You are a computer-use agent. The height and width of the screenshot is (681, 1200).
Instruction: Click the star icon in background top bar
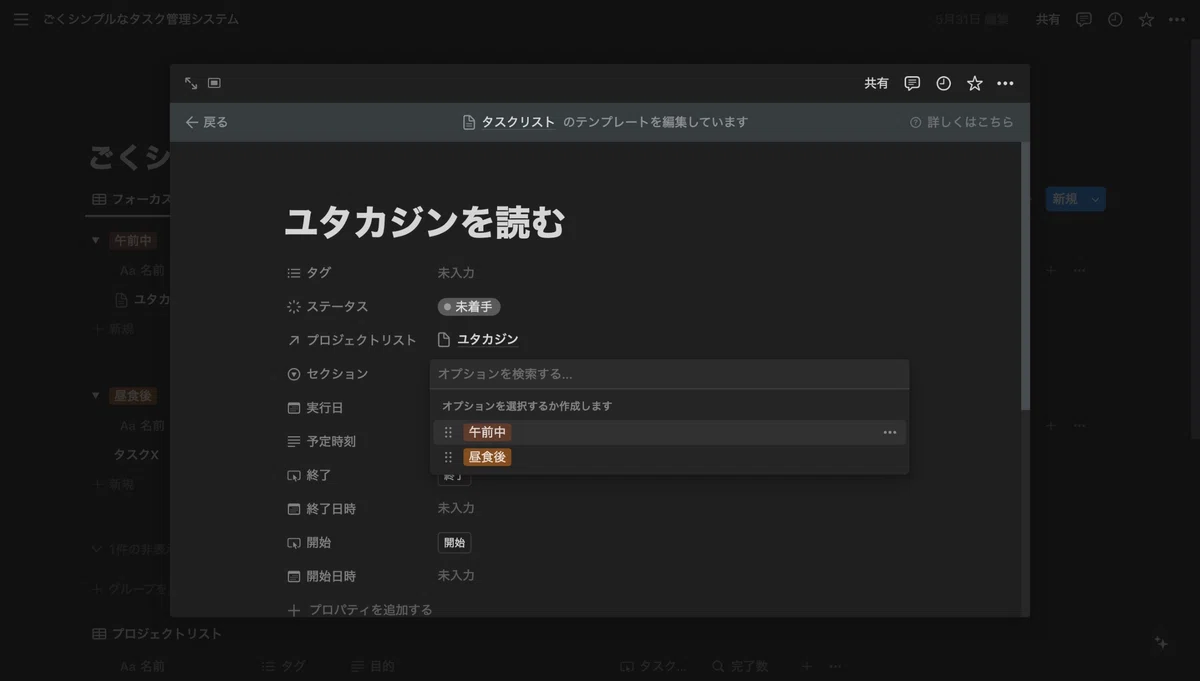[x=1146, y=19]
